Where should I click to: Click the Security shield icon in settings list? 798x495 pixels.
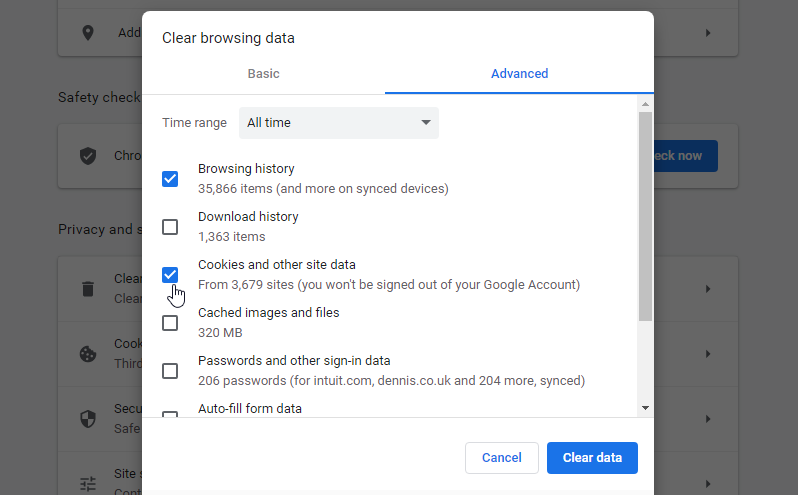pos(88,418)
